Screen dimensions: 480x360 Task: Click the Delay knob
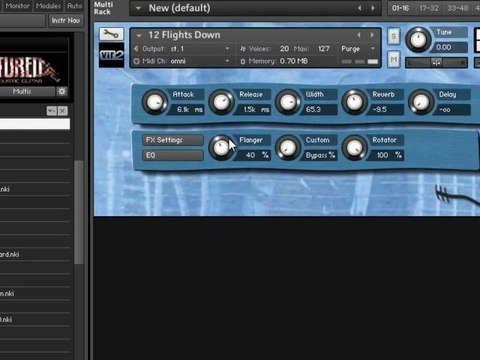tap(421, 102)
